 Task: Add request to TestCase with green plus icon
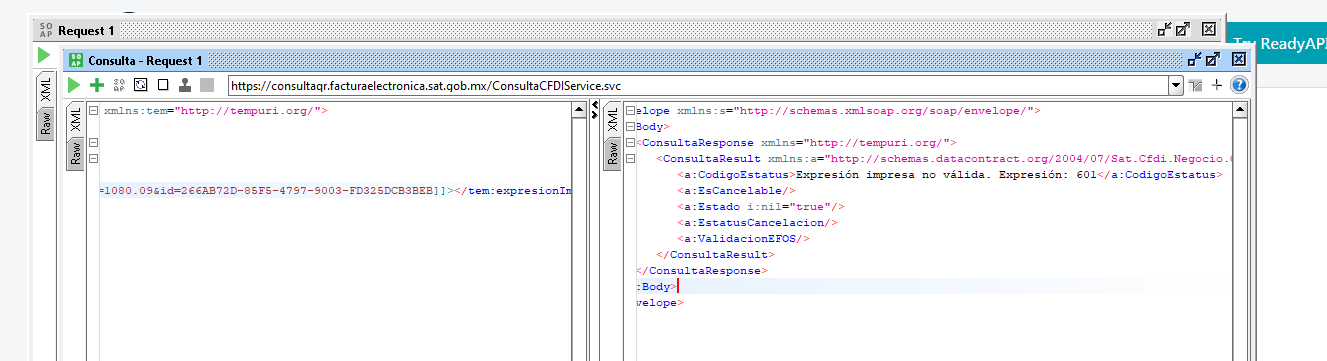point(97,86)
